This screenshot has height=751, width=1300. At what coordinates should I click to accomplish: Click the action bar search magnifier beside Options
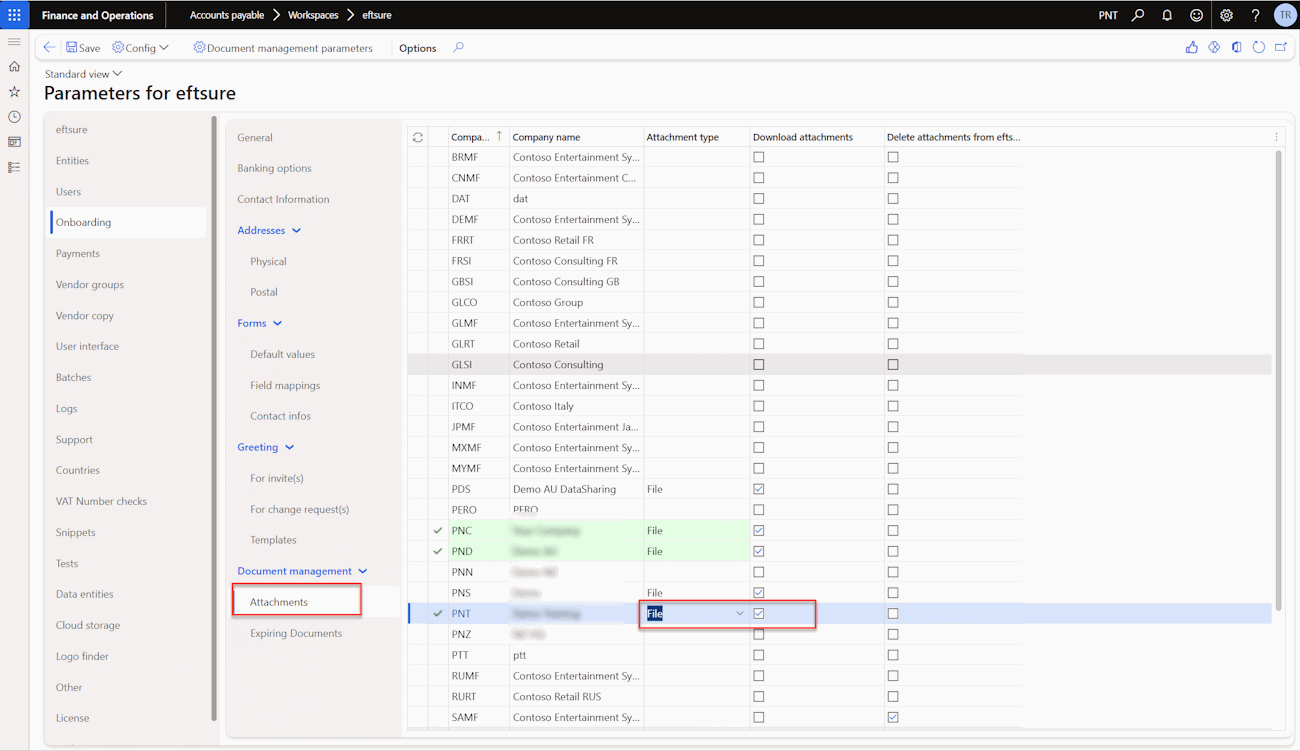tap(458, 47)
